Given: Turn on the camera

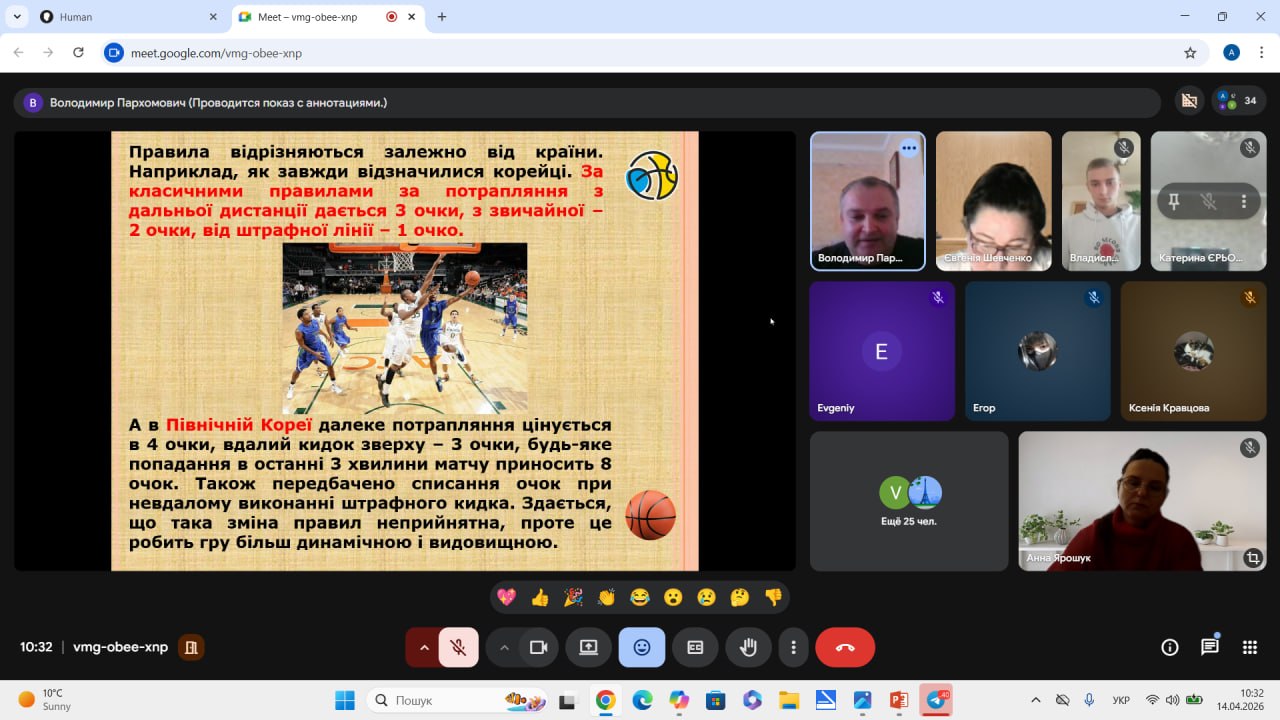Looking at the screenshot, I should coord(538,648).
